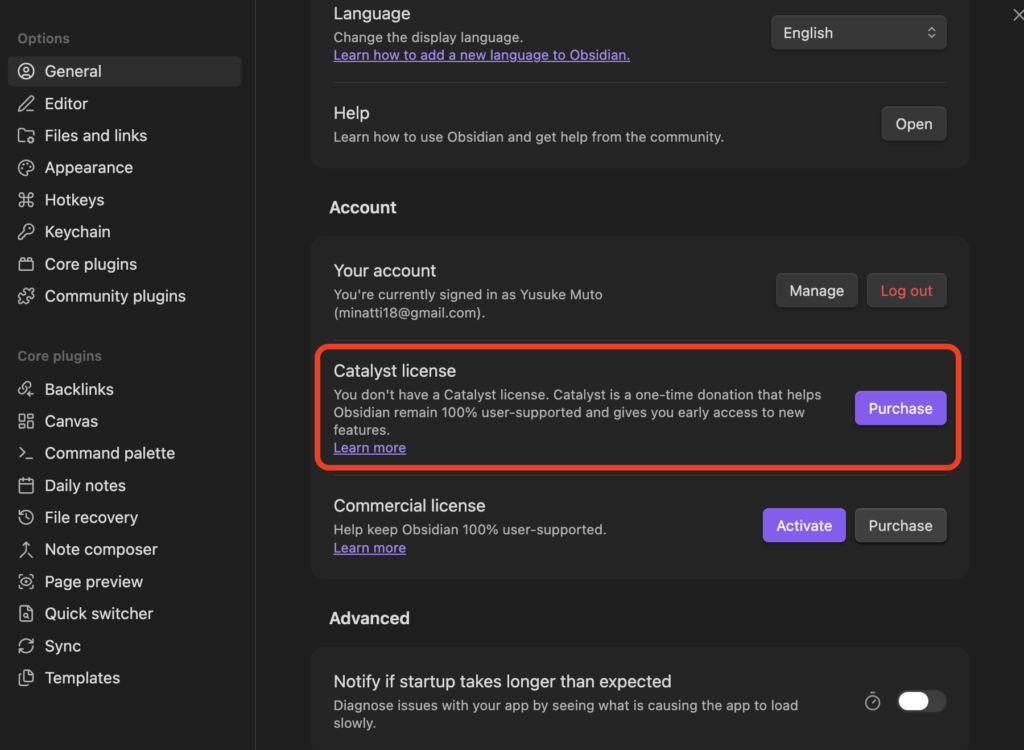Image resolution: width=1024 pixels, height=750 pixels.
Task: Click the Sync arrows icon
Action: [26, 646]
